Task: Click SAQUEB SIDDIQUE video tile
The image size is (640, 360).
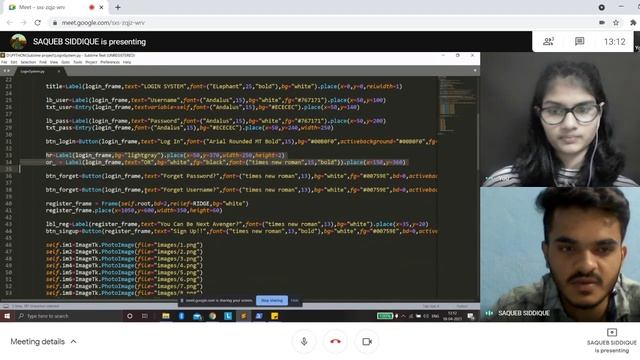Action: 560,254
